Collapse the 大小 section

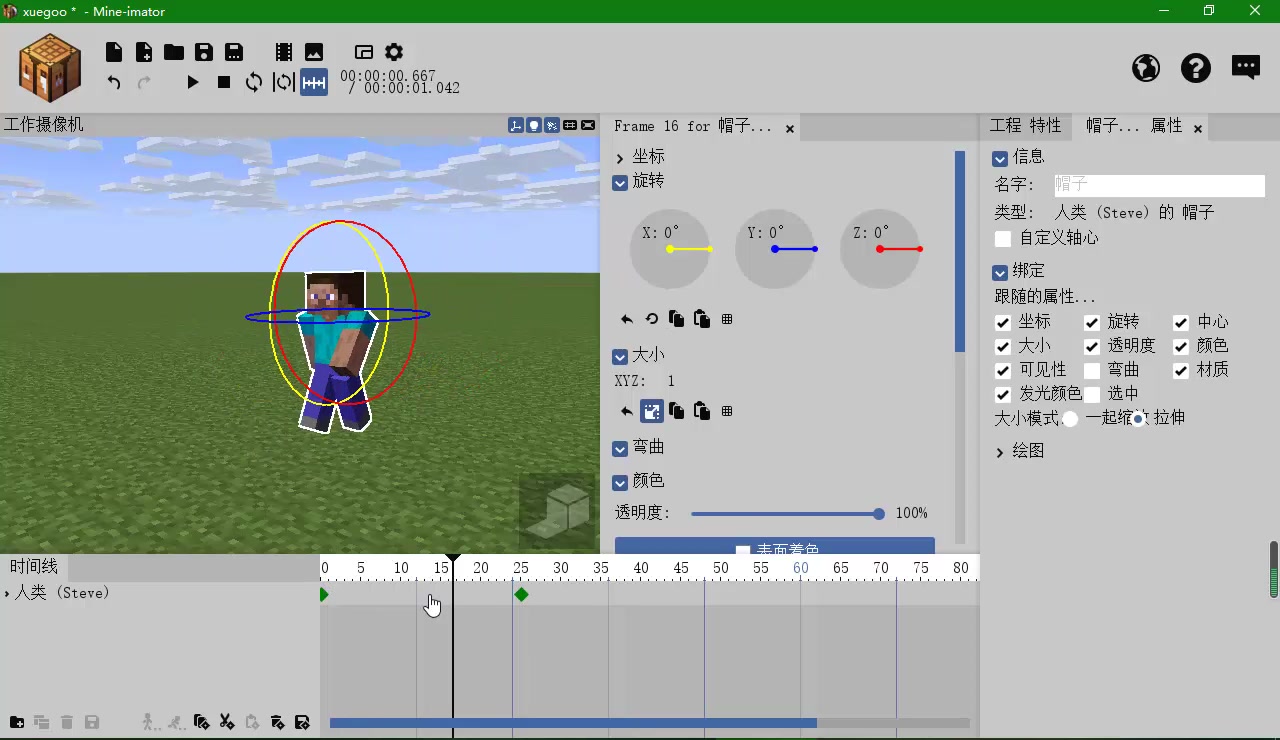(620, 357)
